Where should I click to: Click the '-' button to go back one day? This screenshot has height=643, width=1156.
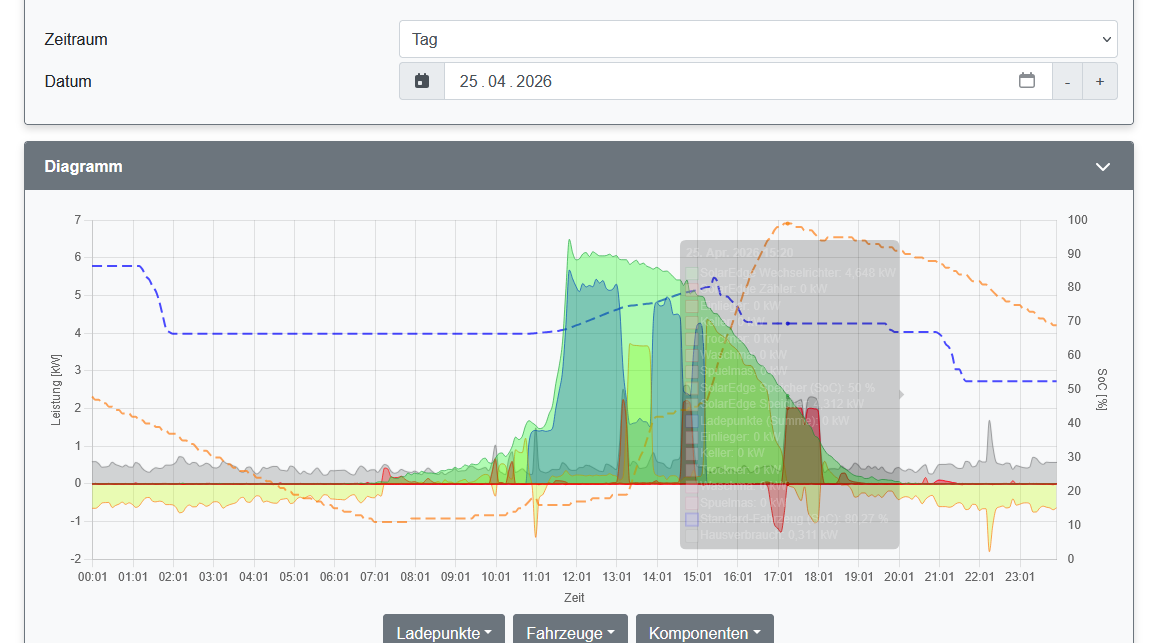(x=1067, y=81)
